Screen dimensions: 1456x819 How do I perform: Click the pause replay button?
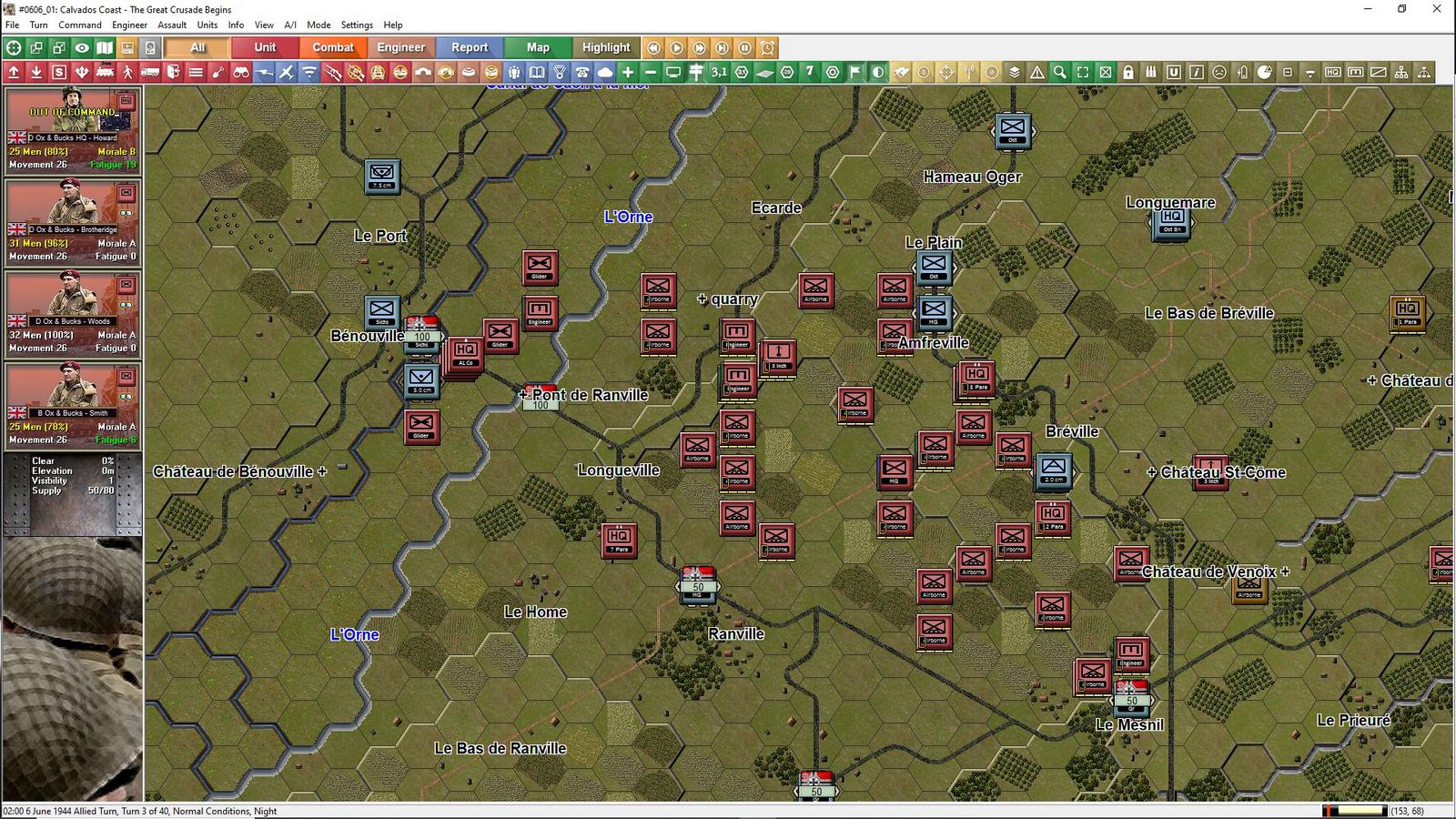[745, 47]
